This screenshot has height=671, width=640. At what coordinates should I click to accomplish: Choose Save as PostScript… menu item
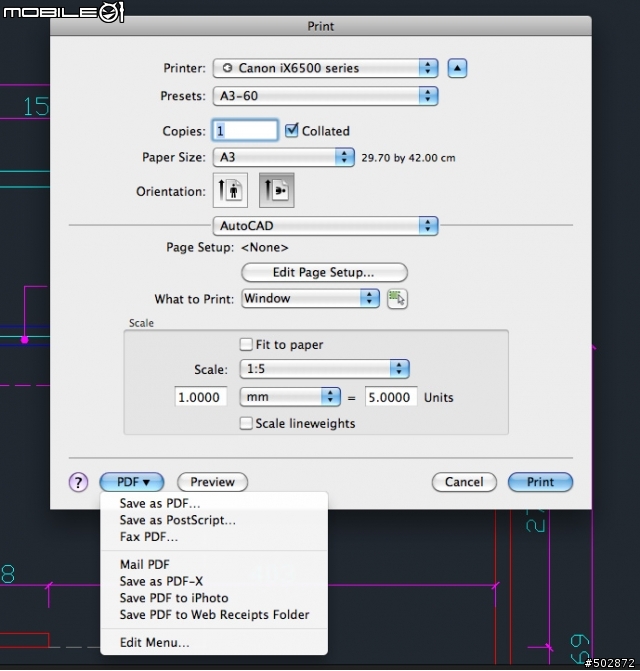coord(214,520)
